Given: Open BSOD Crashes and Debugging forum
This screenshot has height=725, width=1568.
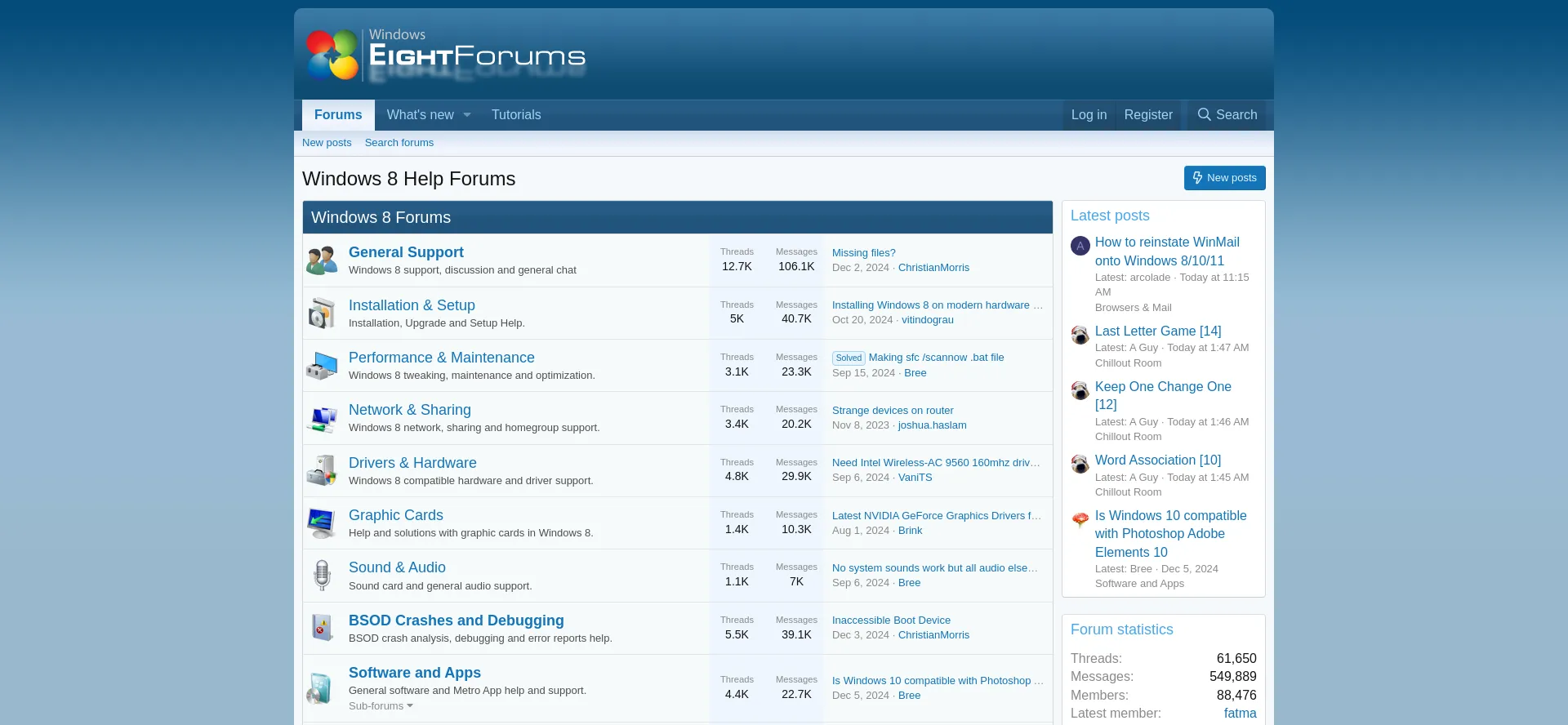Looking at the screenshot, I should click(x=457, y=620).
